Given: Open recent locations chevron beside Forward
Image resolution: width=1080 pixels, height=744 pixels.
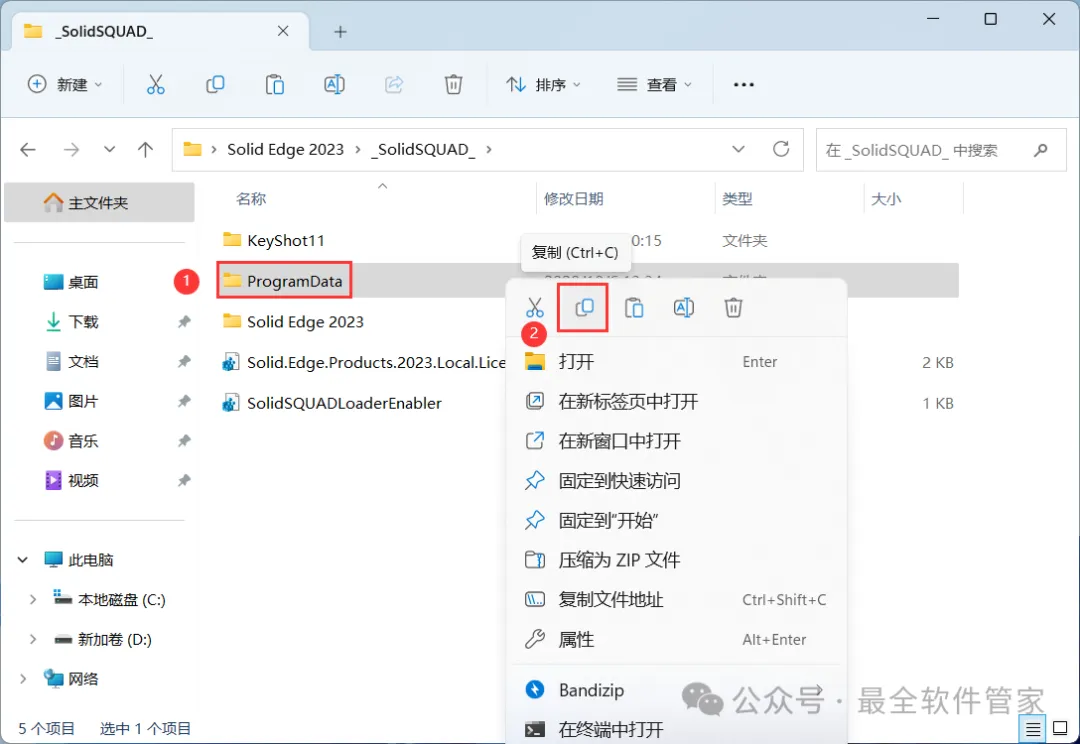Looking at the screenshot, I should click(x=109, y=149).
